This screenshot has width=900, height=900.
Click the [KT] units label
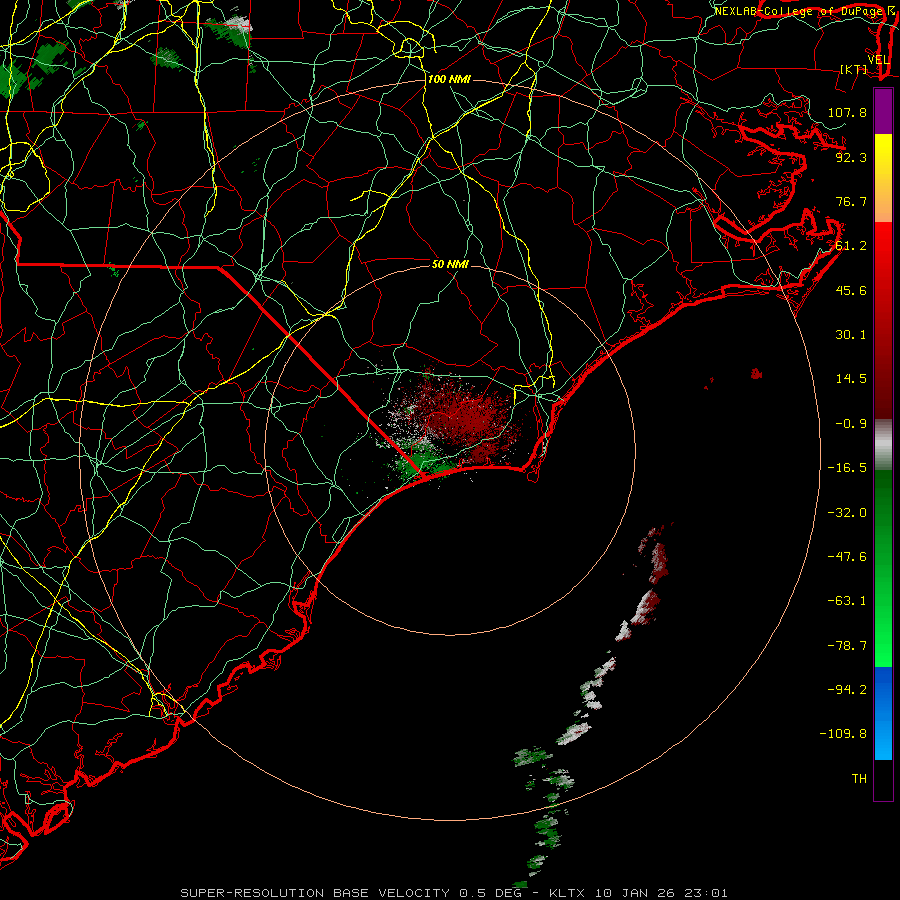click(x=854, y=69)
